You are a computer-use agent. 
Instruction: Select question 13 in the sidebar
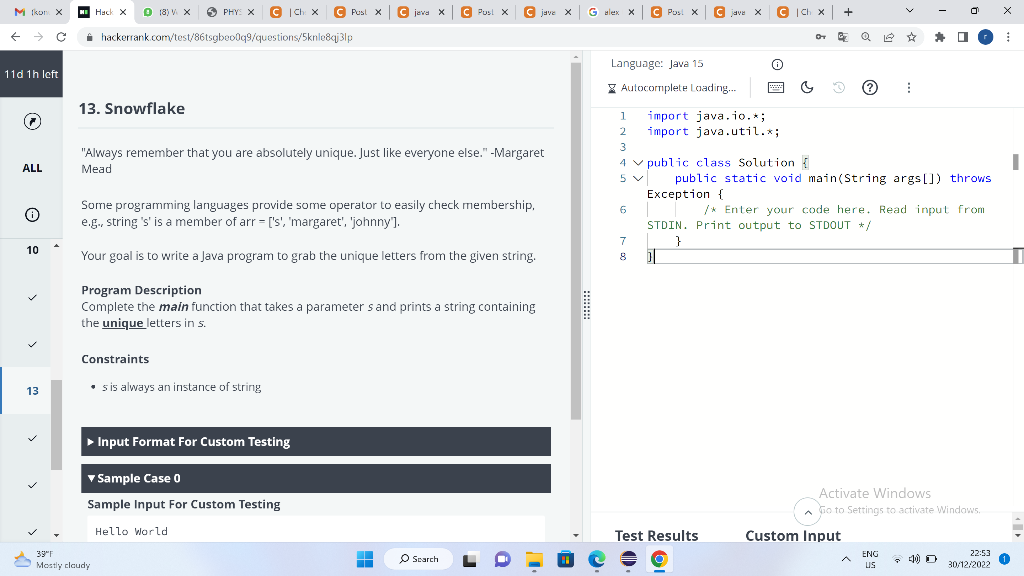click(x=31, y=390)
